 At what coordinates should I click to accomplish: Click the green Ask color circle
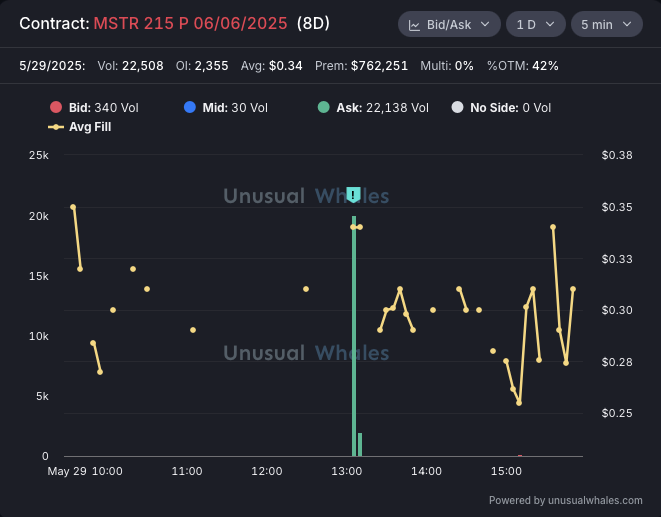coord(324,107)
